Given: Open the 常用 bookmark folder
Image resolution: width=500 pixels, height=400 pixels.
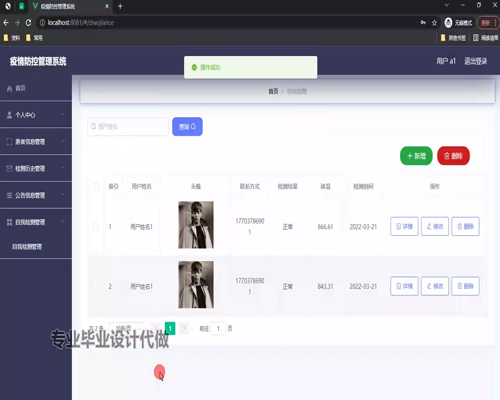Looking at the screenshot, I should point(34,38).
